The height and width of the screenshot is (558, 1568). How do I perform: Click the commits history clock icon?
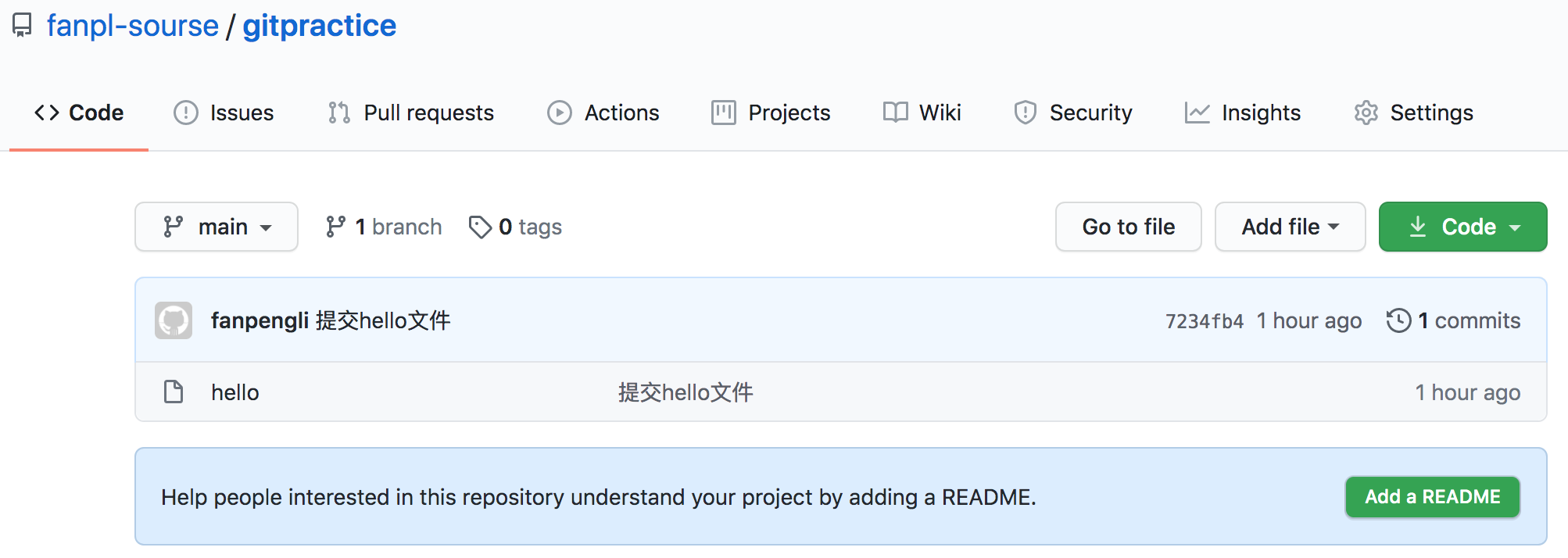[x=1398, y=320]
